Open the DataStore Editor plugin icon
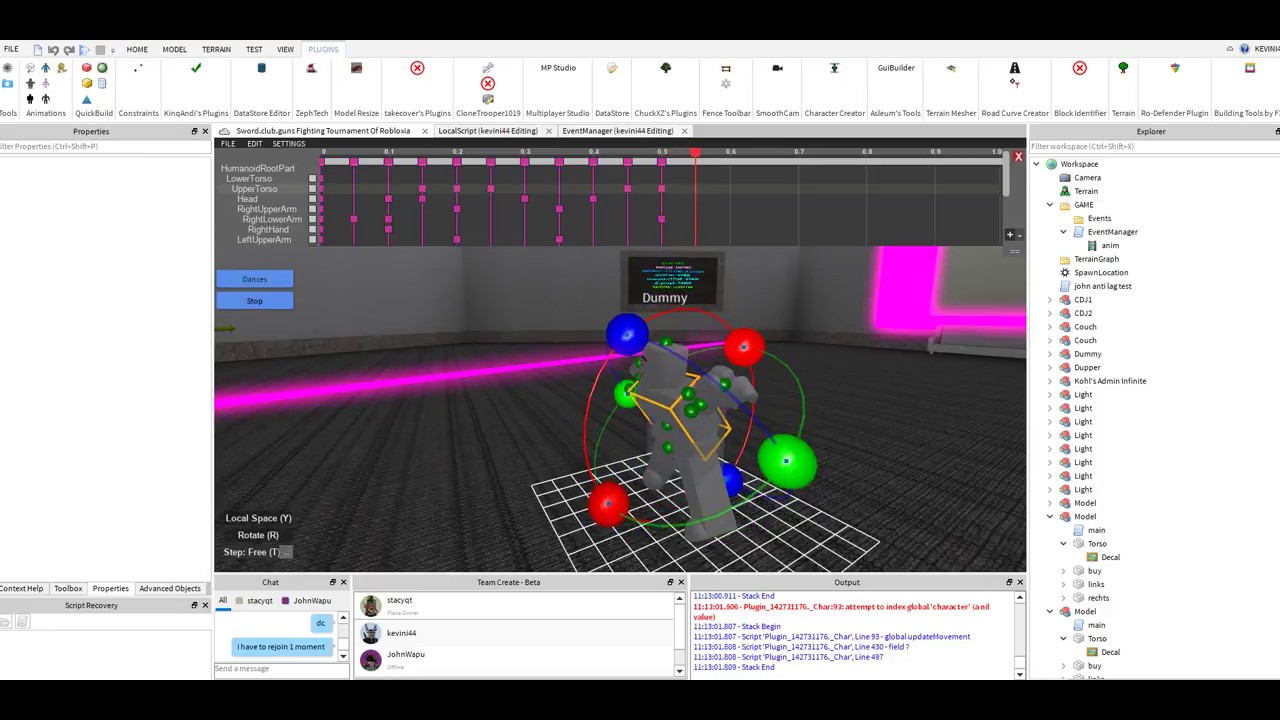 [x=261, y=68]
